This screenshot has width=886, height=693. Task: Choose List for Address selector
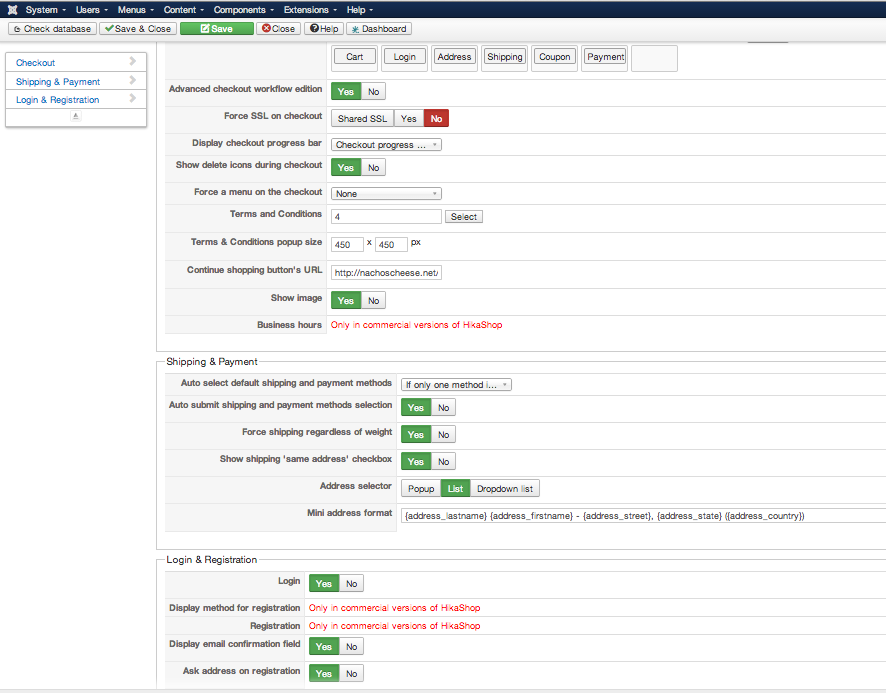[x=455, y=489]
